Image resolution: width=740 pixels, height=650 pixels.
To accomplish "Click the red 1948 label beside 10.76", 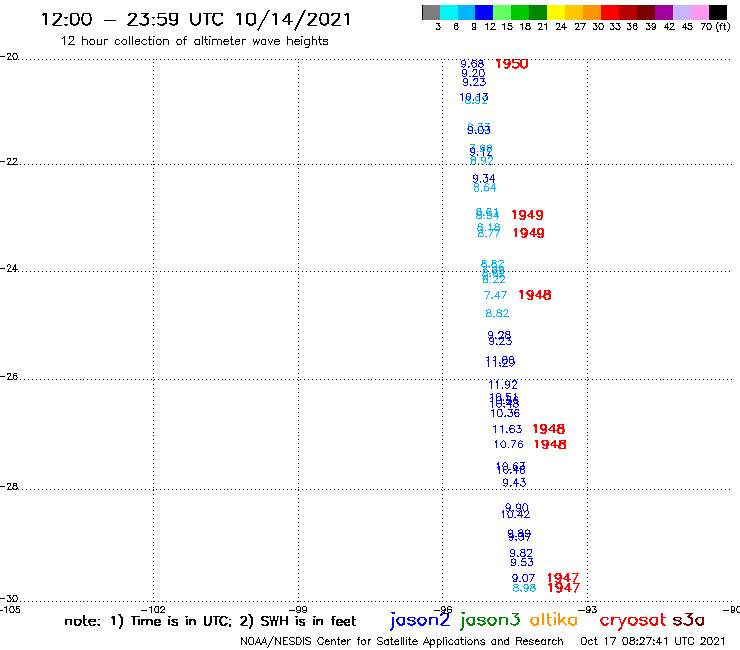I will pyautogui.click(x=550, y=444).
